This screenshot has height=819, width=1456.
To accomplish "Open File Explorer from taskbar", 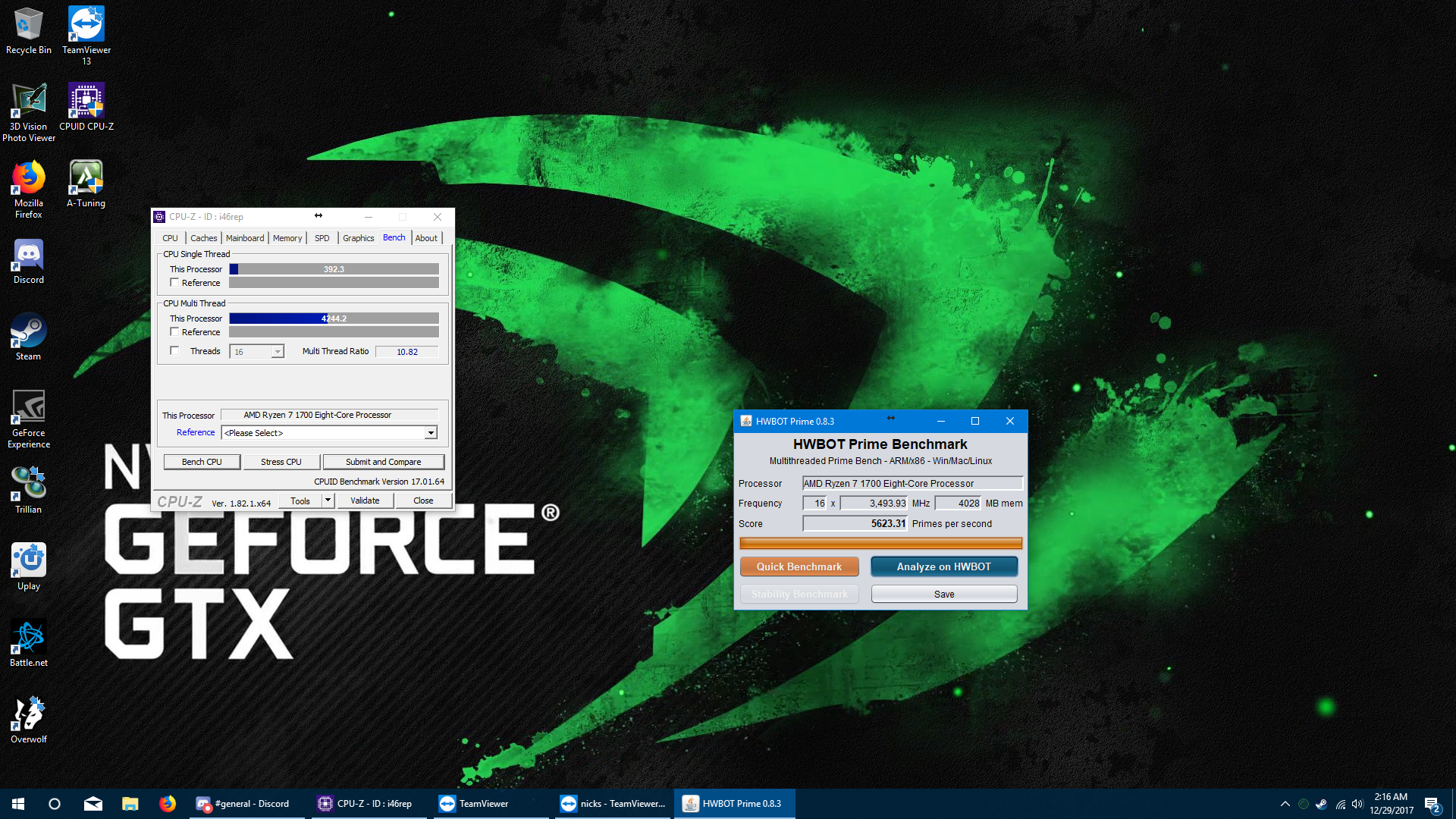I will coord(130,804).
